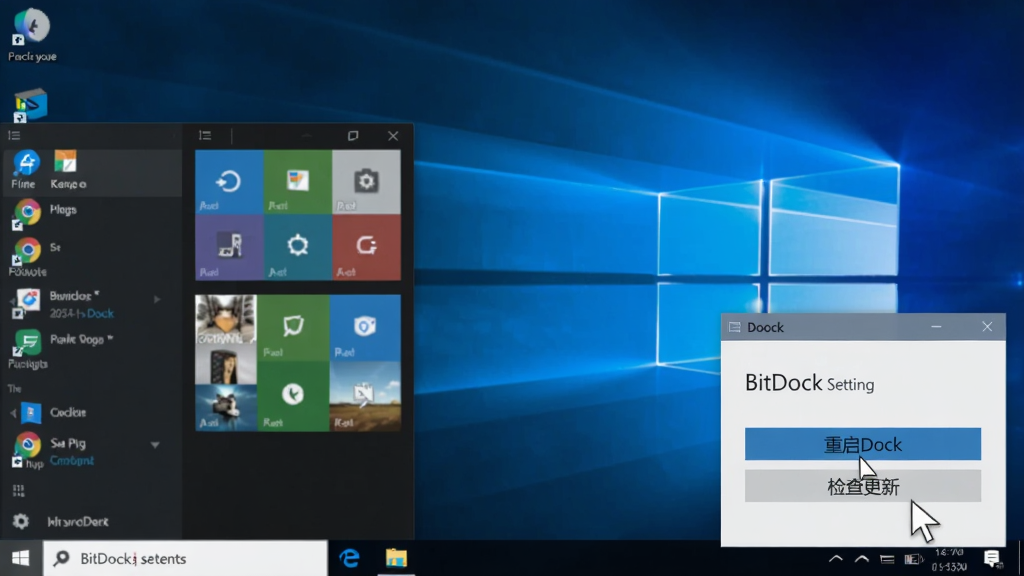
Task: Click the taskbar clock
Action: pyautogui.click(x=950, y=559)
